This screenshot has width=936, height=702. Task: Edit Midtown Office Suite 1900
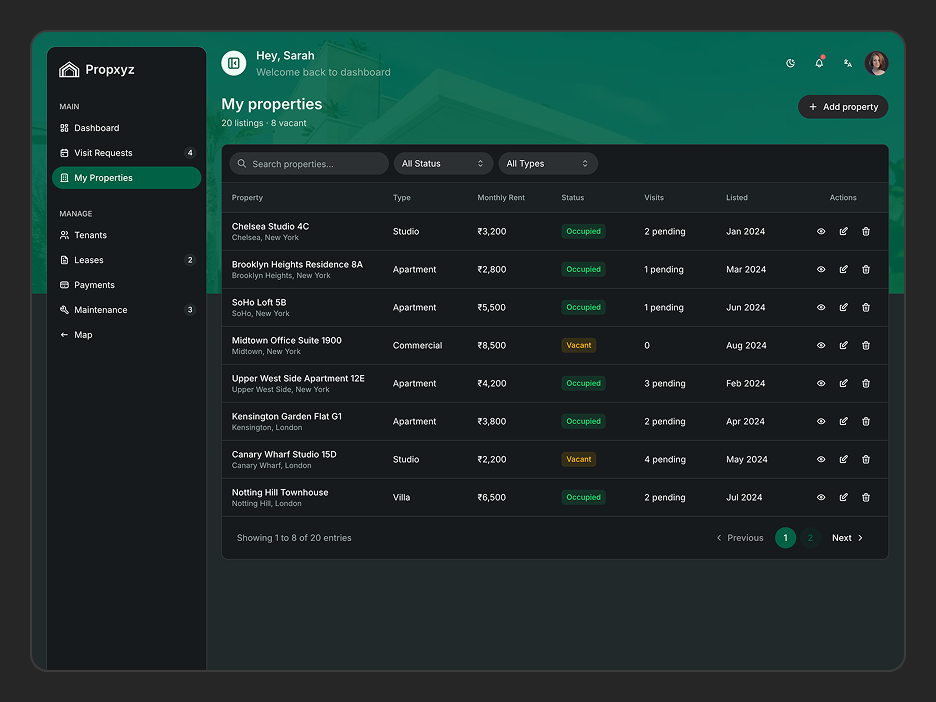(843, 346)
